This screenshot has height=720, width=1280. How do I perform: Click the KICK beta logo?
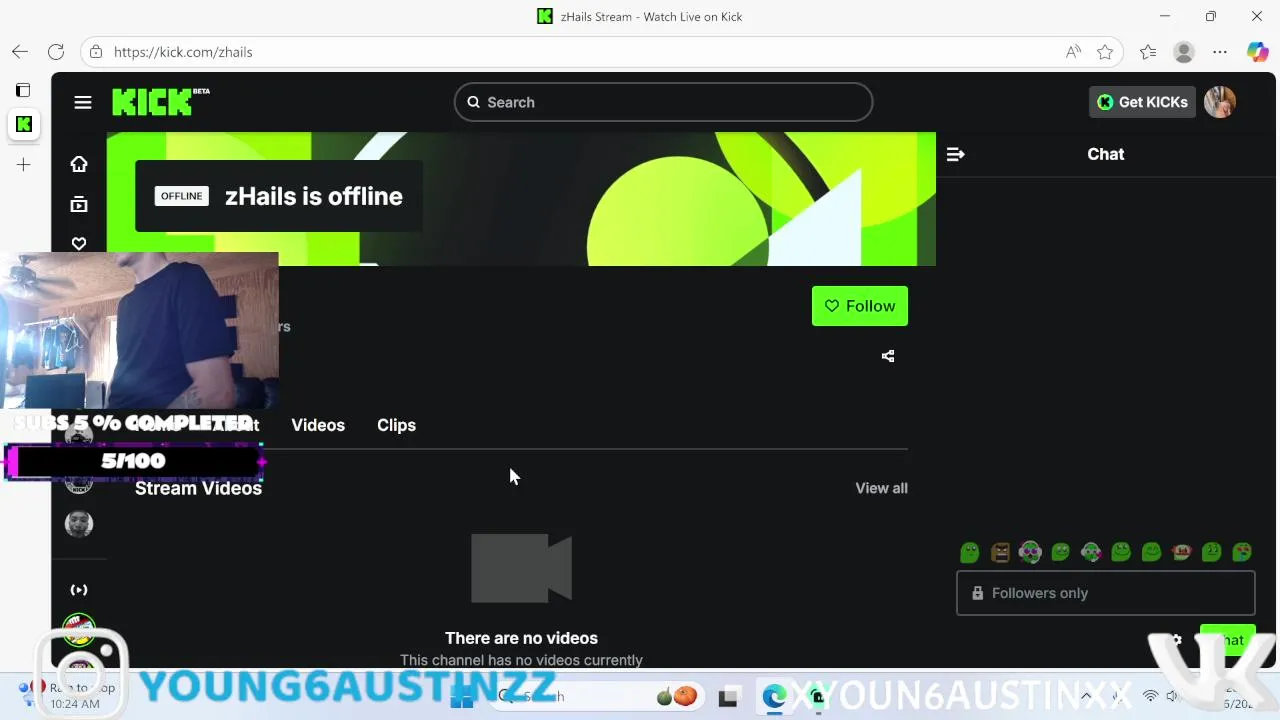[x=160, y=102]
